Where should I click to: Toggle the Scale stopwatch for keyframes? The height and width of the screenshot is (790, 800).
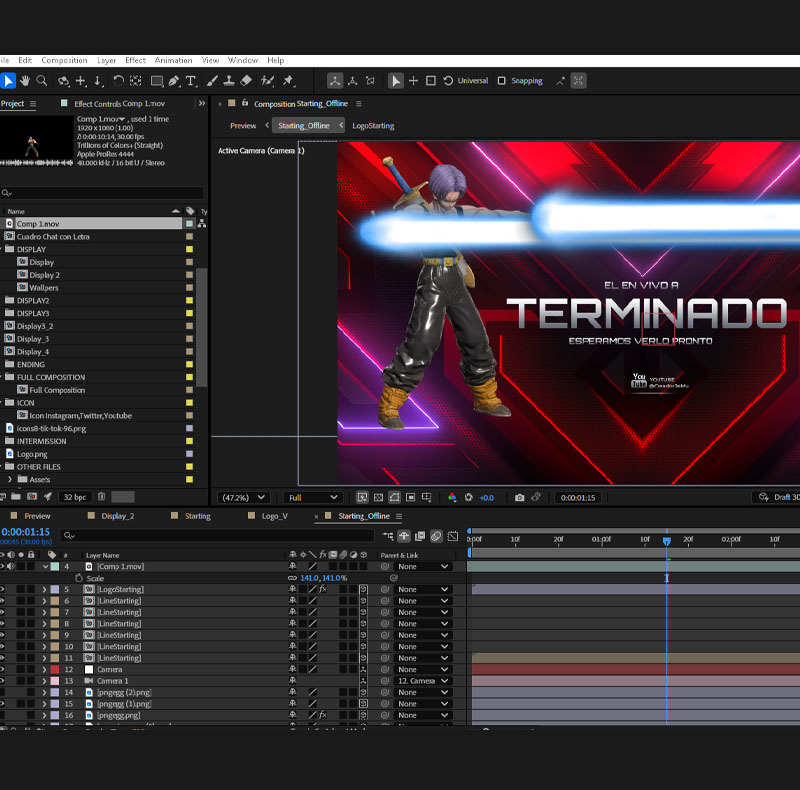pyautogui.click(x=79, y=578)
